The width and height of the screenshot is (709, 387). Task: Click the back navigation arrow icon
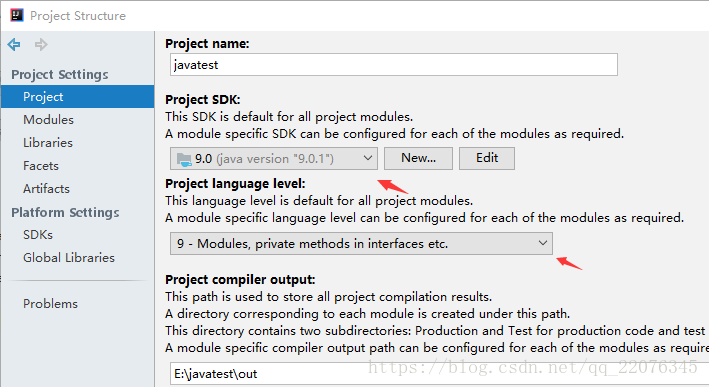[x=14, y=44]
